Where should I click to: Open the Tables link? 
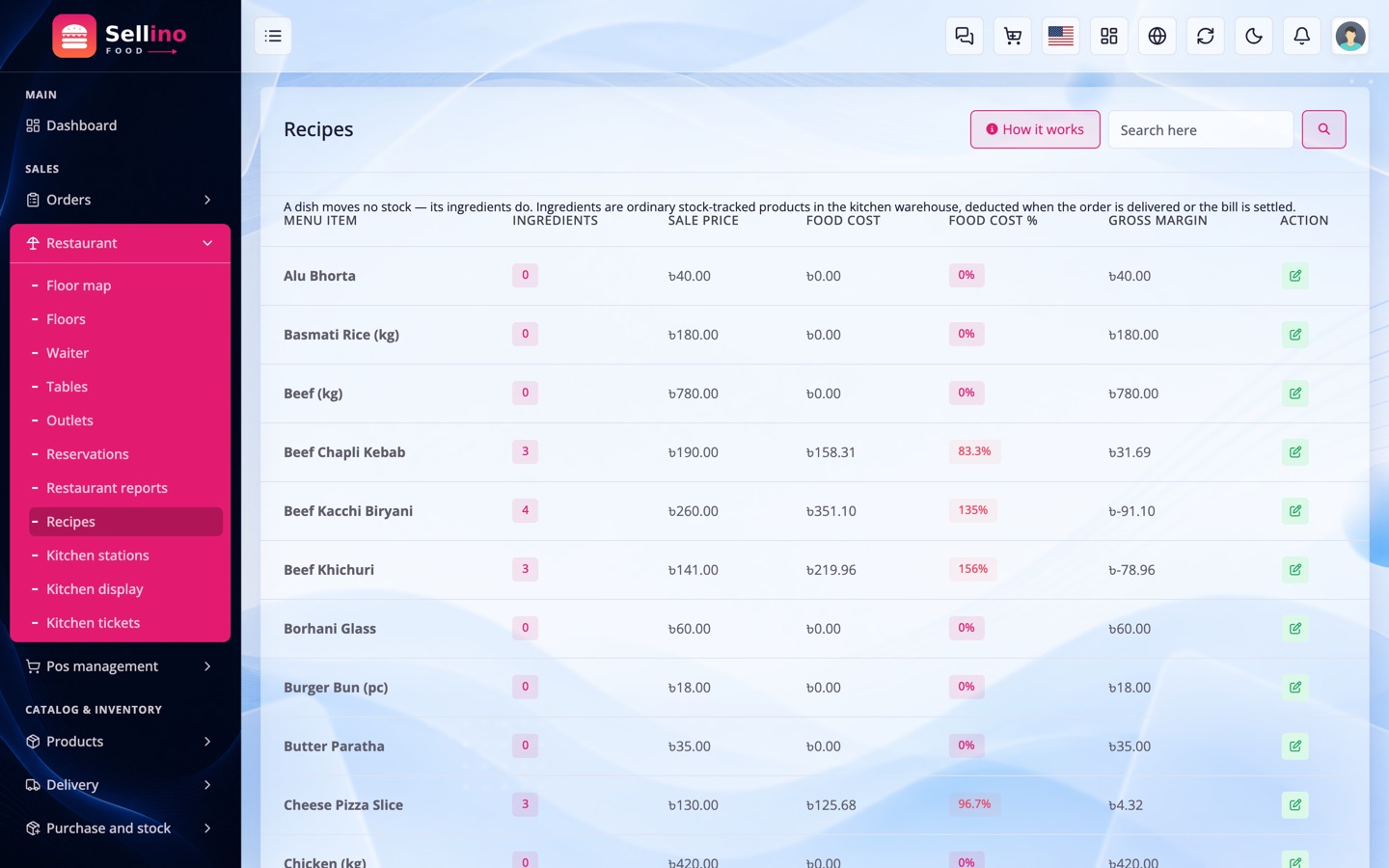[x=125, y=387]
